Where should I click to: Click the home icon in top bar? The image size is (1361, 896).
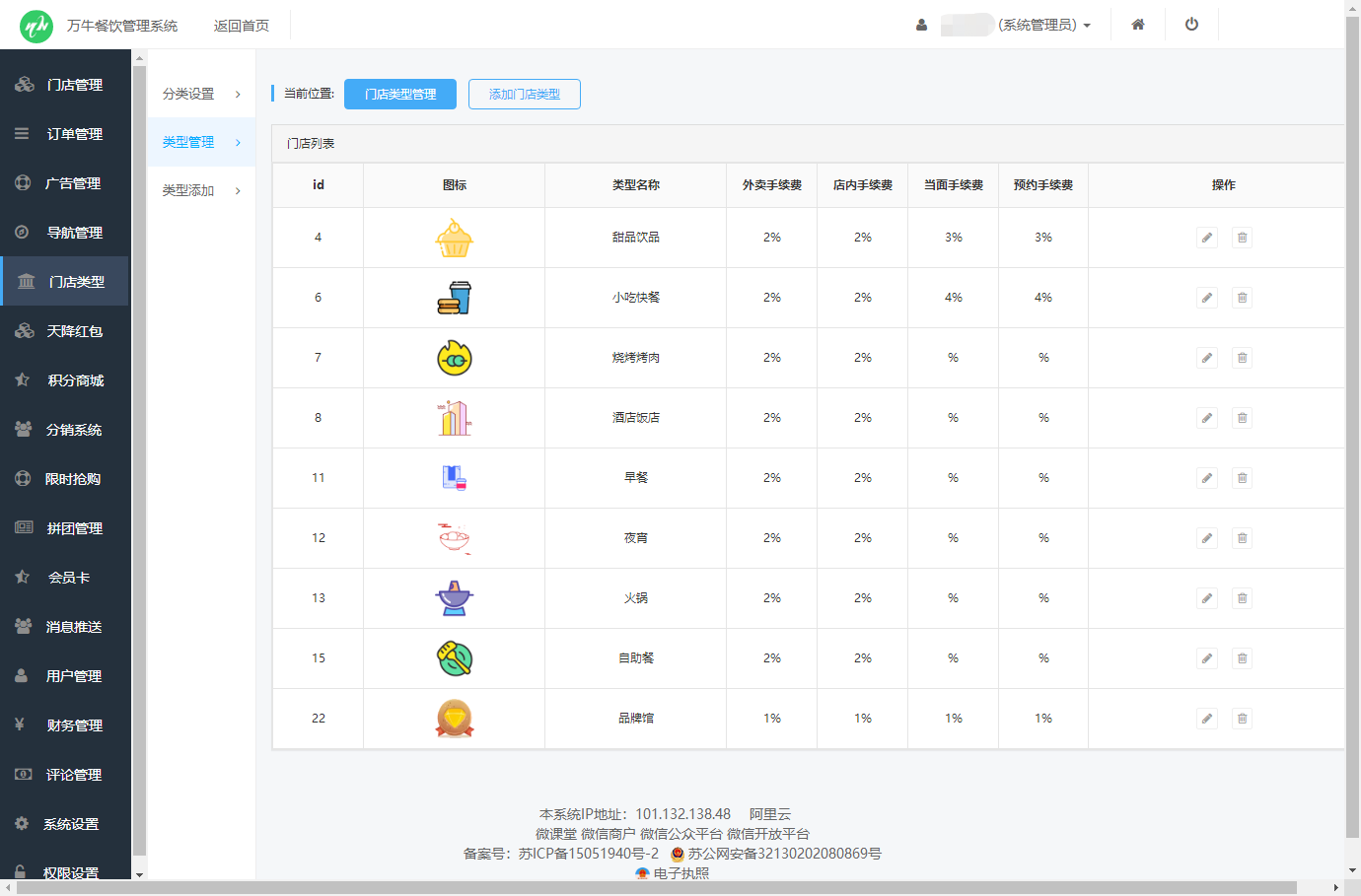pos(1137,25)
